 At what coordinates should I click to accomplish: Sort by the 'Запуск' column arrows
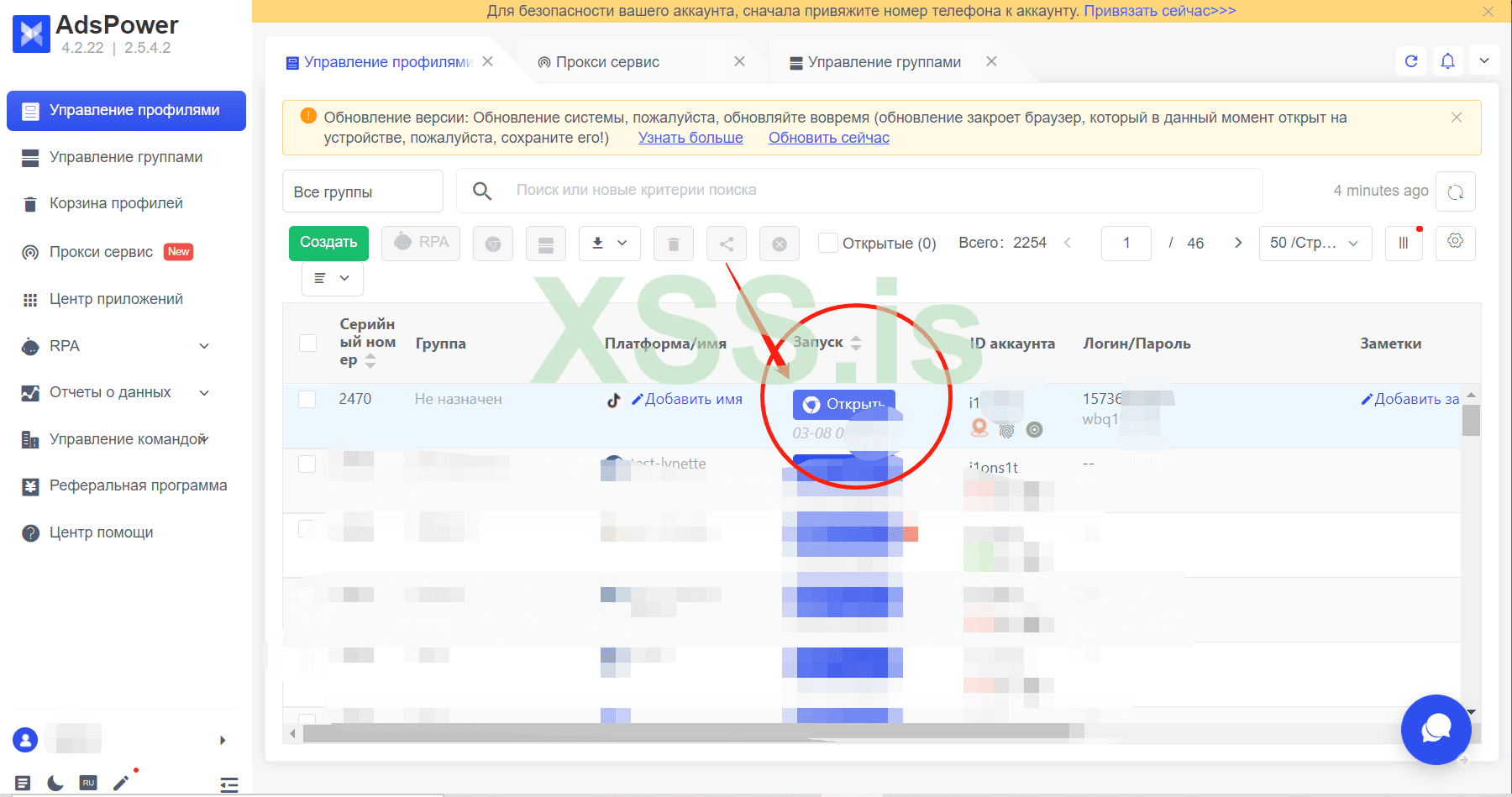pos(856,343)
